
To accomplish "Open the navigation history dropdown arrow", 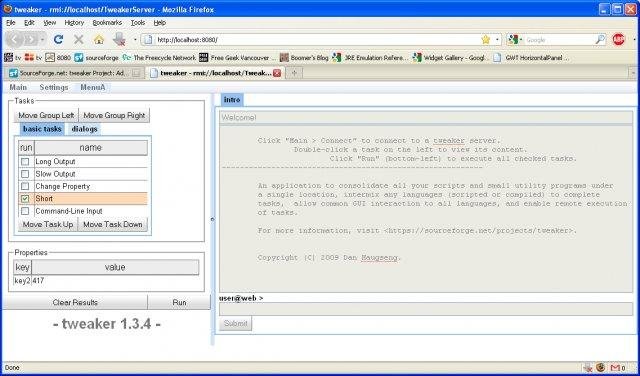I will coord(42,40).
